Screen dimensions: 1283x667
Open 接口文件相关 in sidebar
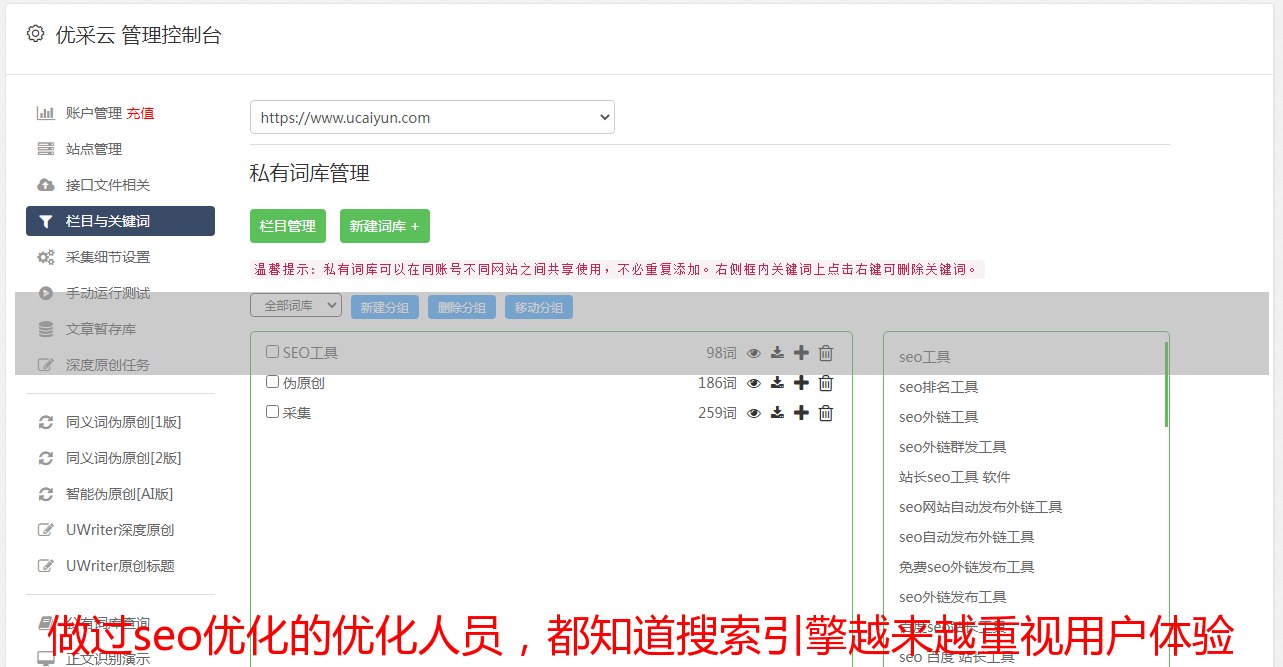pyautogui.click(x=108, y=185)
